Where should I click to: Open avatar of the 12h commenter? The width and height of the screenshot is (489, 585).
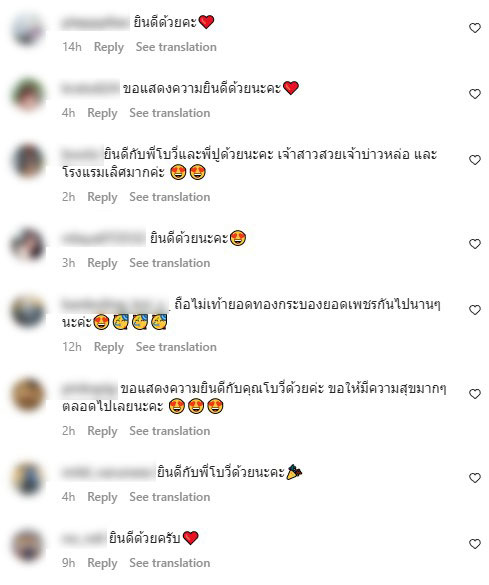tap(28, 311)
